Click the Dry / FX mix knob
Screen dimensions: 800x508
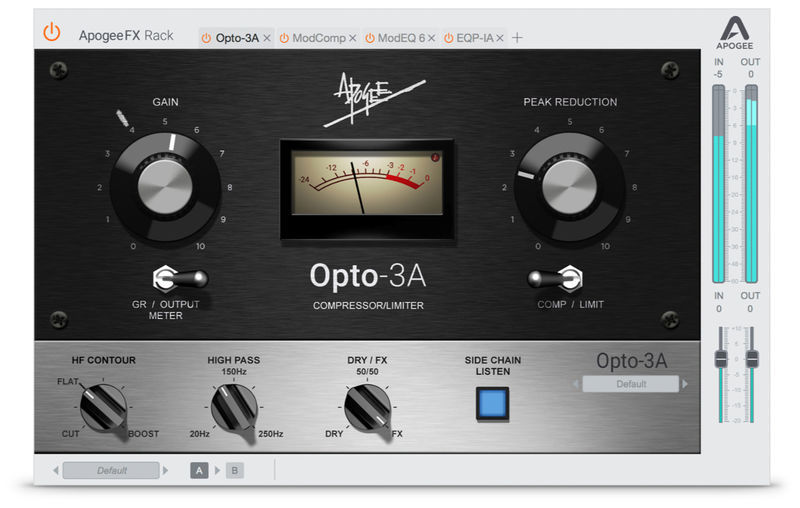pos(367,408)
